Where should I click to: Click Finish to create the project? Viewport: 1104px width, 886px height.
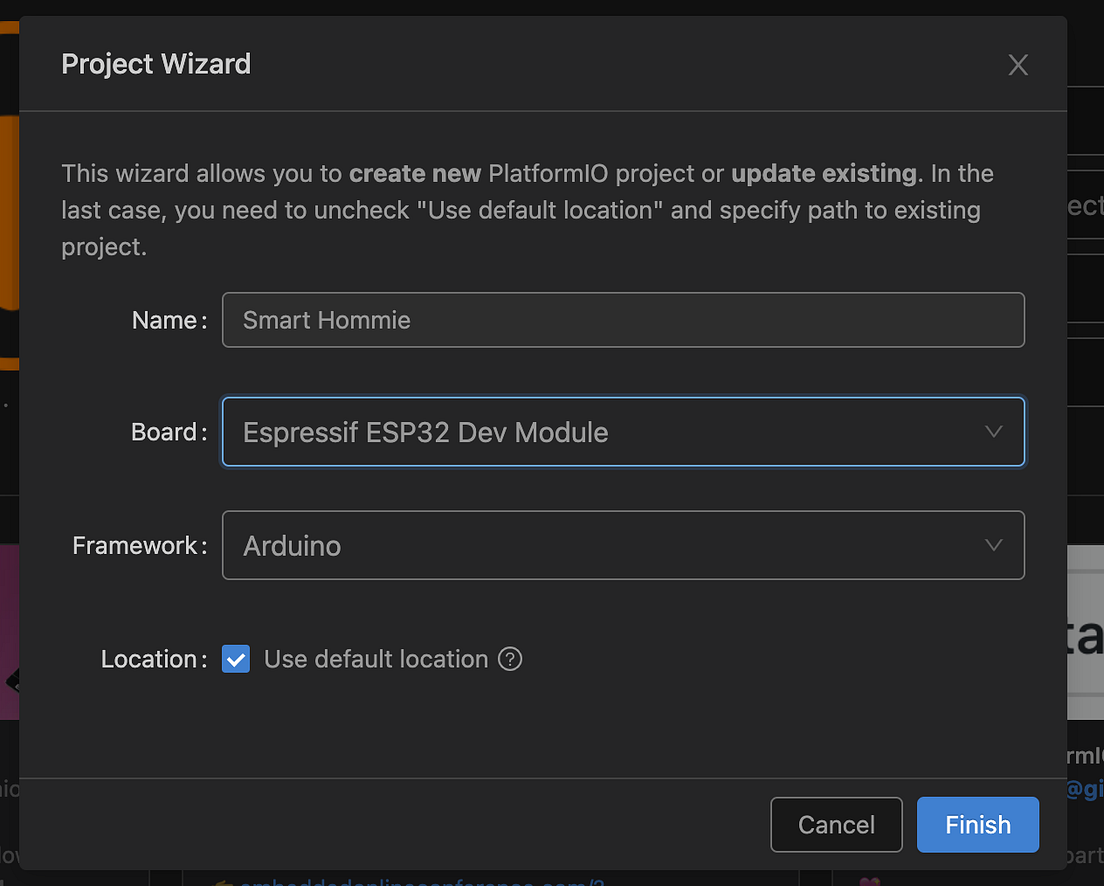coord(977,824)
